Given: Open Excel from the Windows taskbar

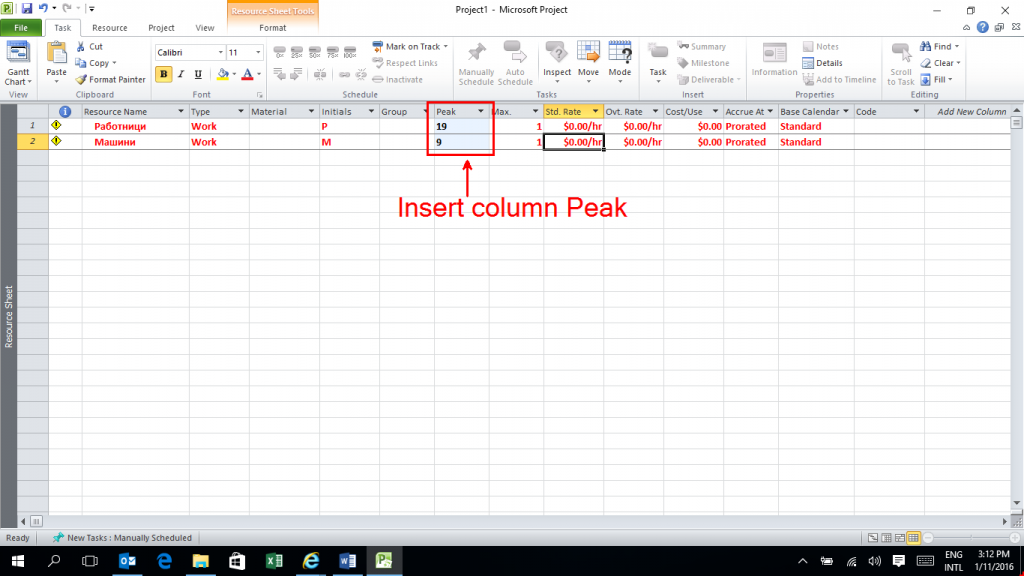Looking at the screenshot, I should click(274, 561).
